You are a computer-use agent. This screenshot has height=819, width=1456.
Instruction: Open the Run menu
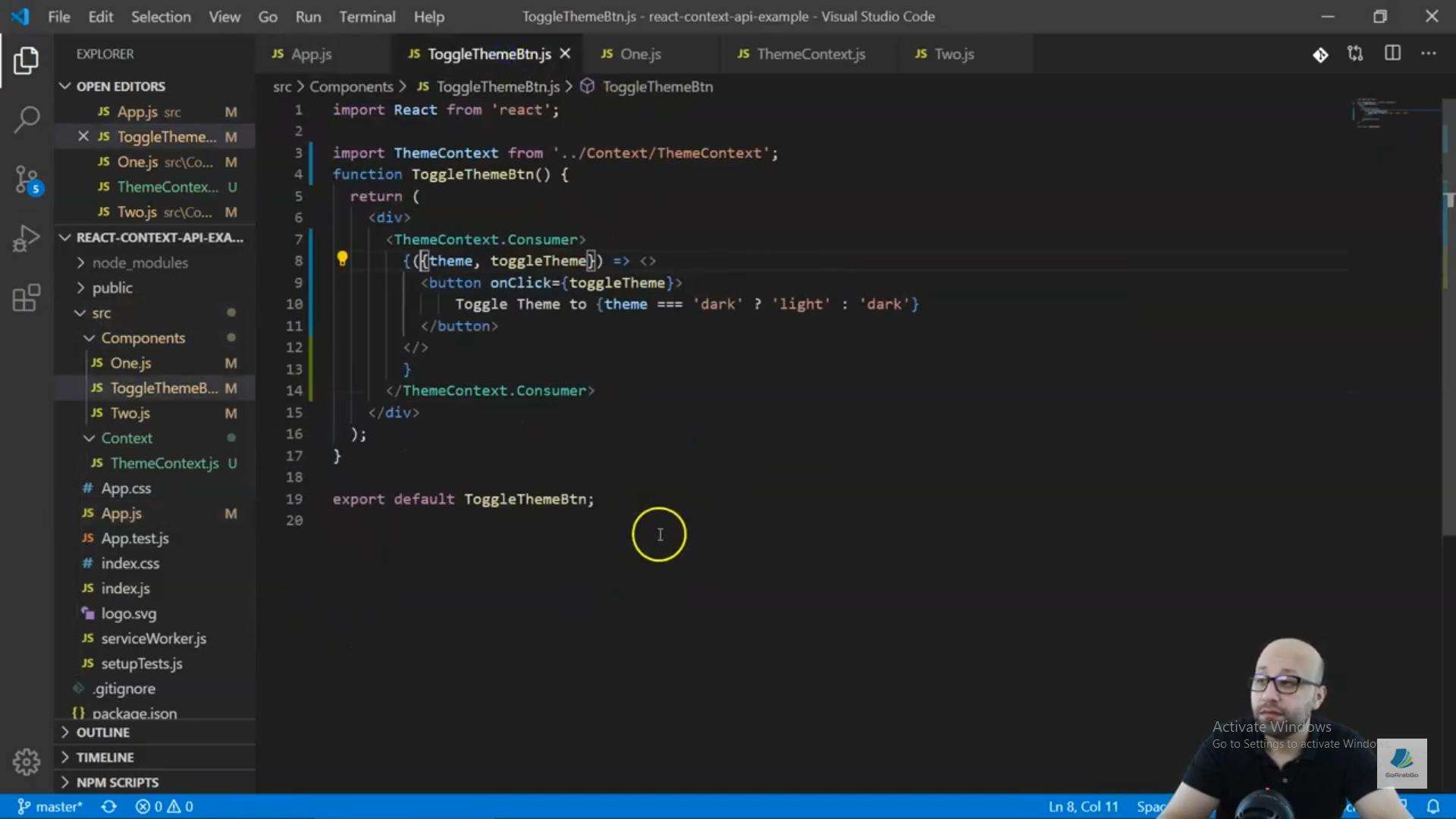308,16
